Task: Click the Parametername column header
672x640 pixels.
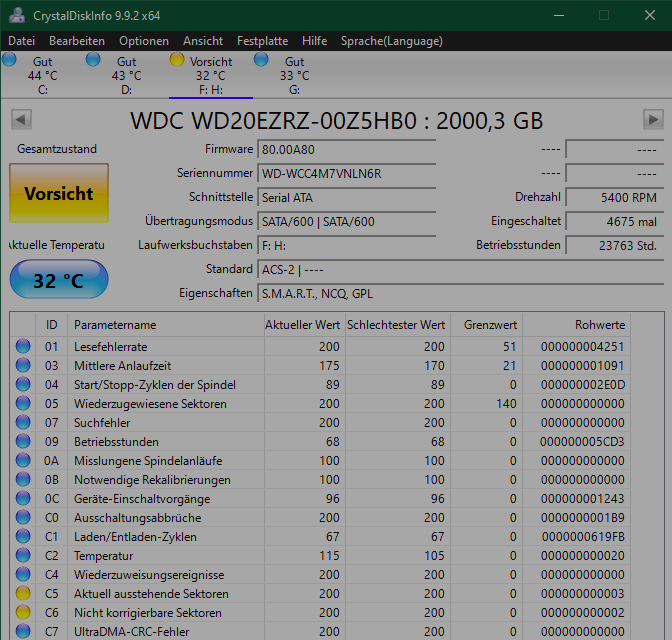Action: (x=165, y=325)
